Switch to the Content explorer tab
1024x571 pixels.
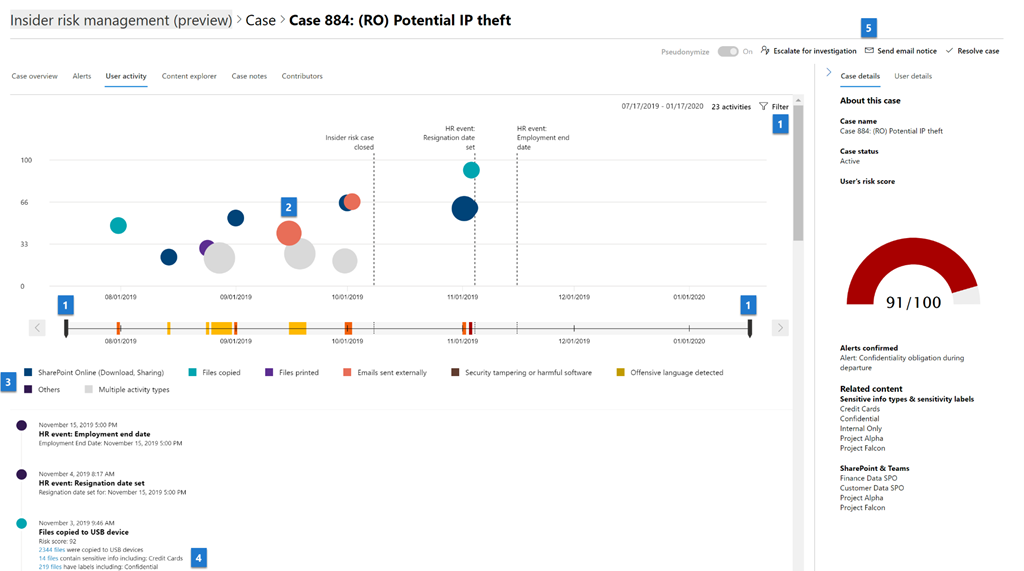189,76
